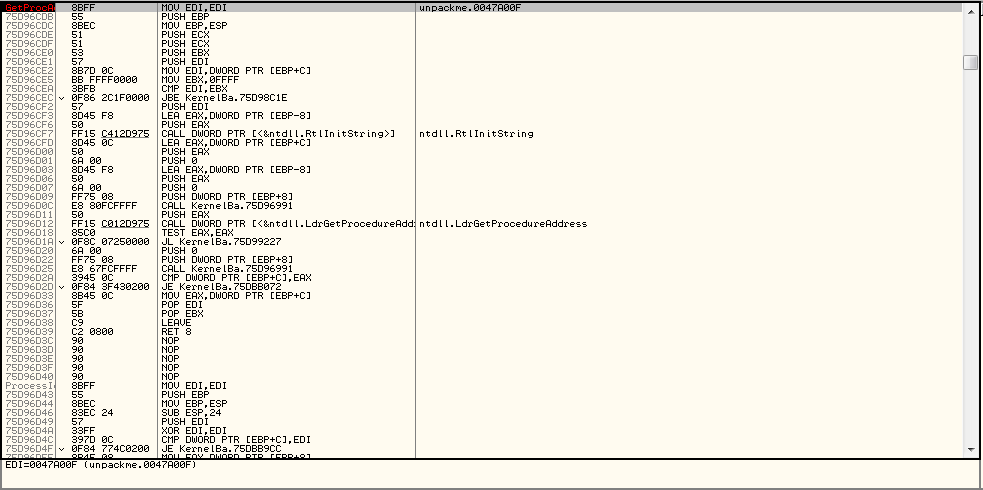This screenshot has height=490, width=983.
Task: Select the RET 8 instruction
Action: [175, 331]
